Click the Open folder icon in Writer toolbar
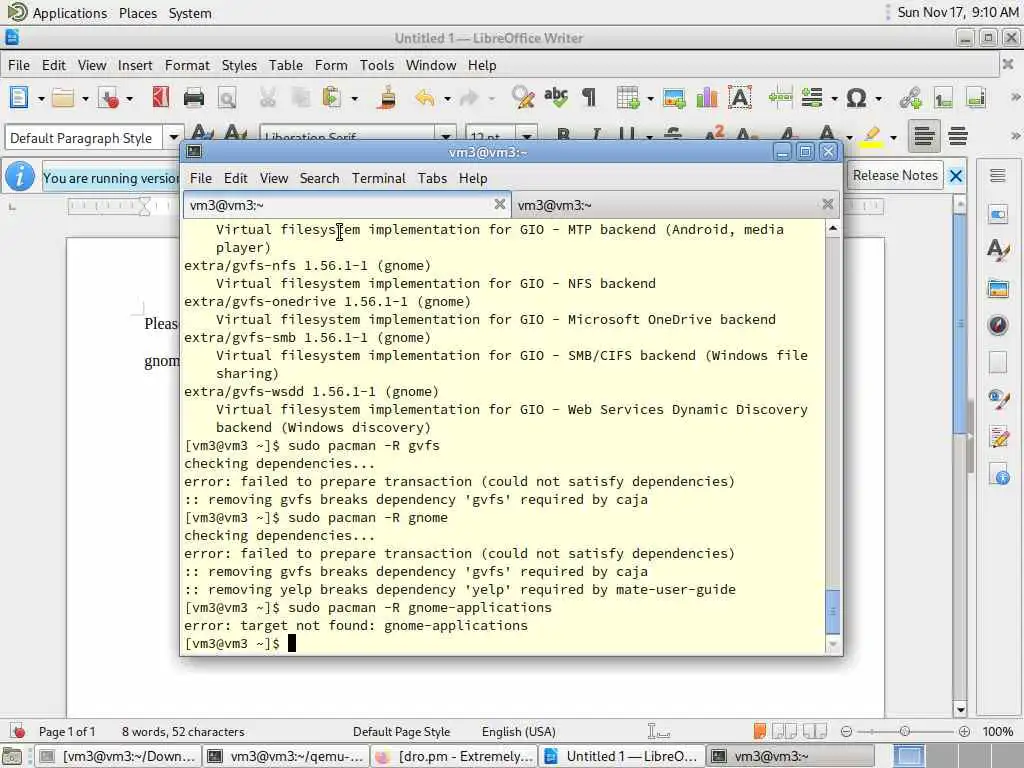Image resolution: width=1024 pixels, height=768 pixels. (x=63, y=98)
